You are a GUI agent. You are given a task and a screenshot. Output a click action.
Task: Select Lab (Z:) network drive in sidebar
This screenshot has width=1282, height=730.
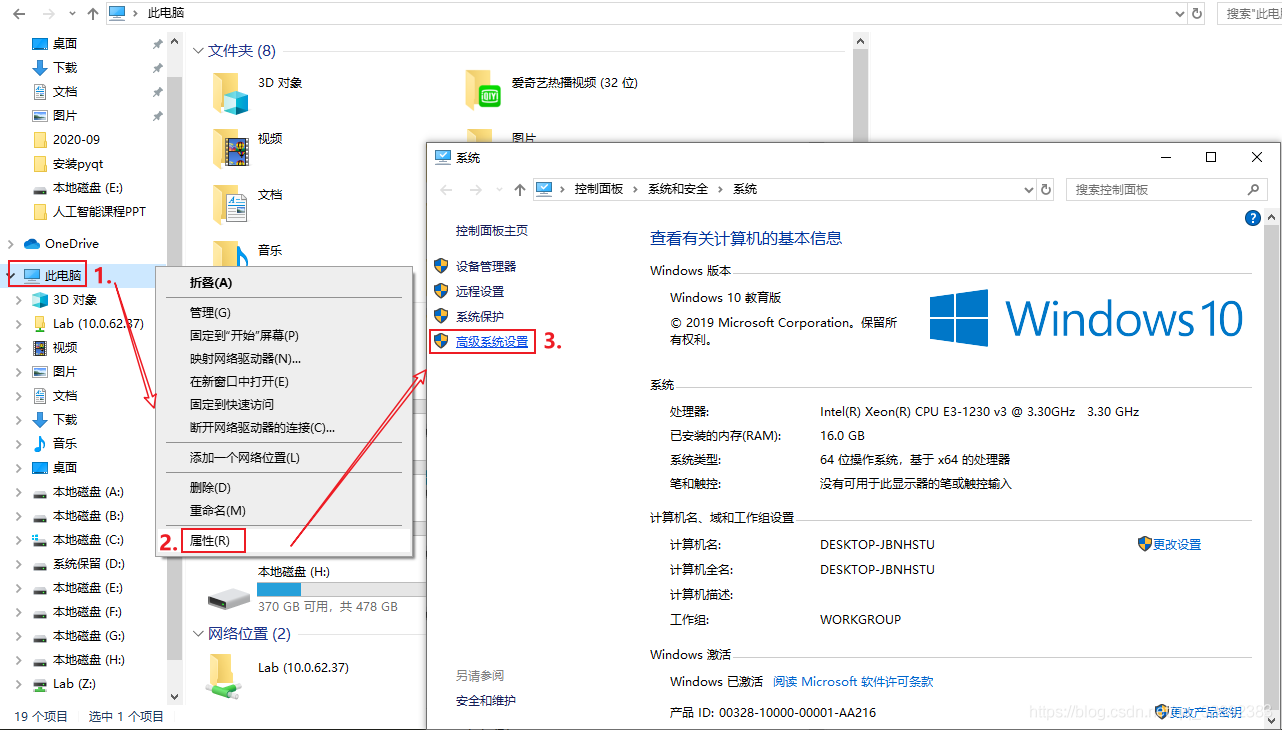coord(76,684)
